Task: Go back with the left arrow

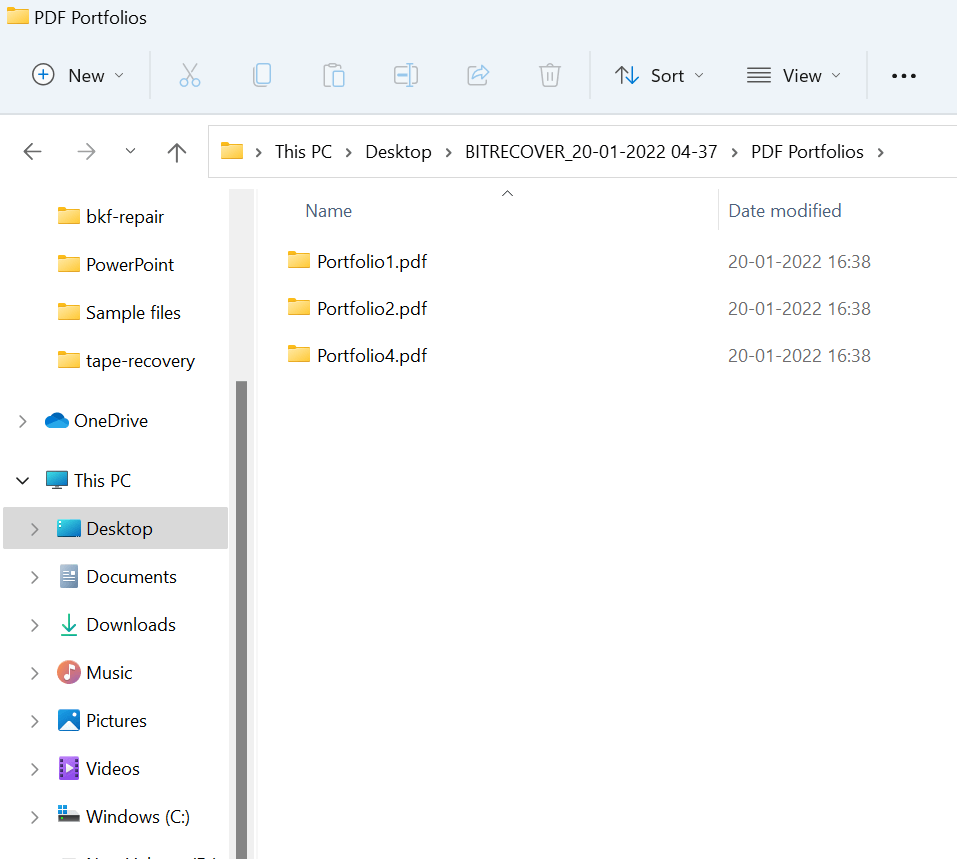Action: pyautogui.click(x=33, y=152)
